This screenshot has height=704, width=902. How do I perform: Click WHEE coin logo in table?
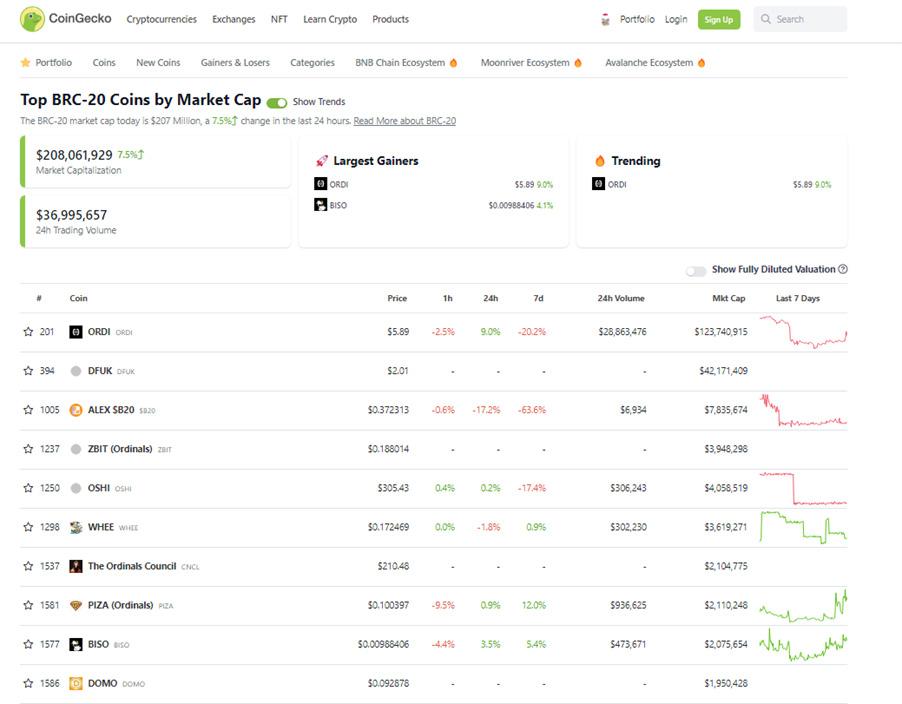(76, 527)
